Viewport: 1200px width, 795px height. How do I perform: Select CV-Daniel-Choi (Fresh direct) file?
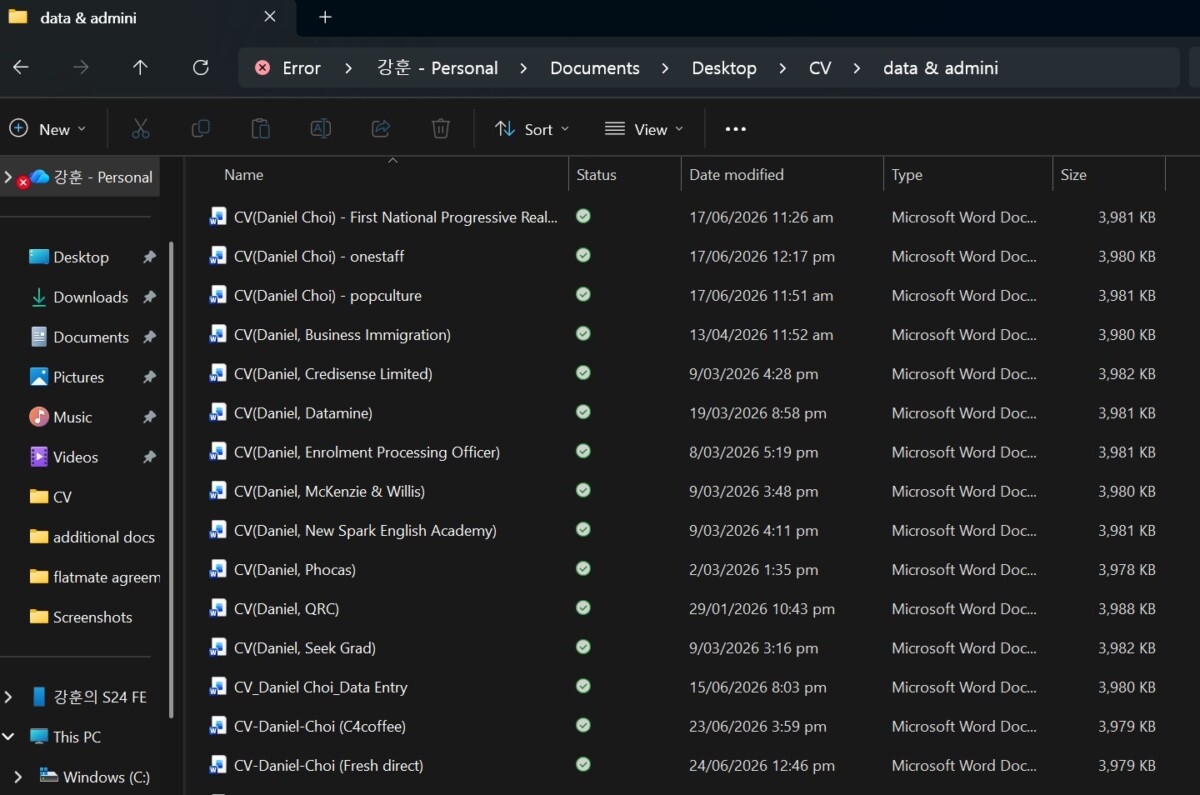click(328, 765)
